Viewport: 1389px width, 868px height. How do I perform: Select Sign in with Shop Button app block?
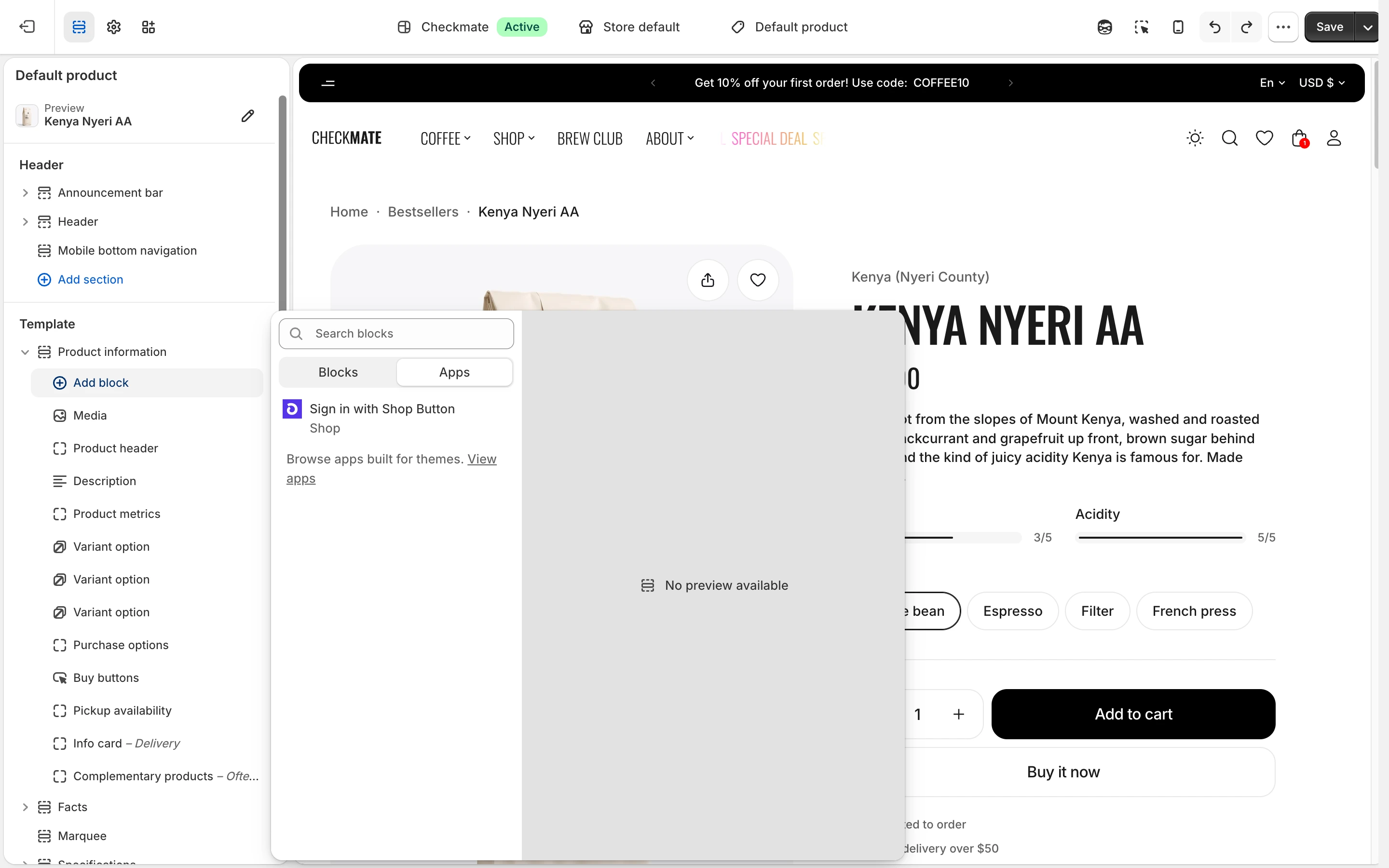click(396, 419)
